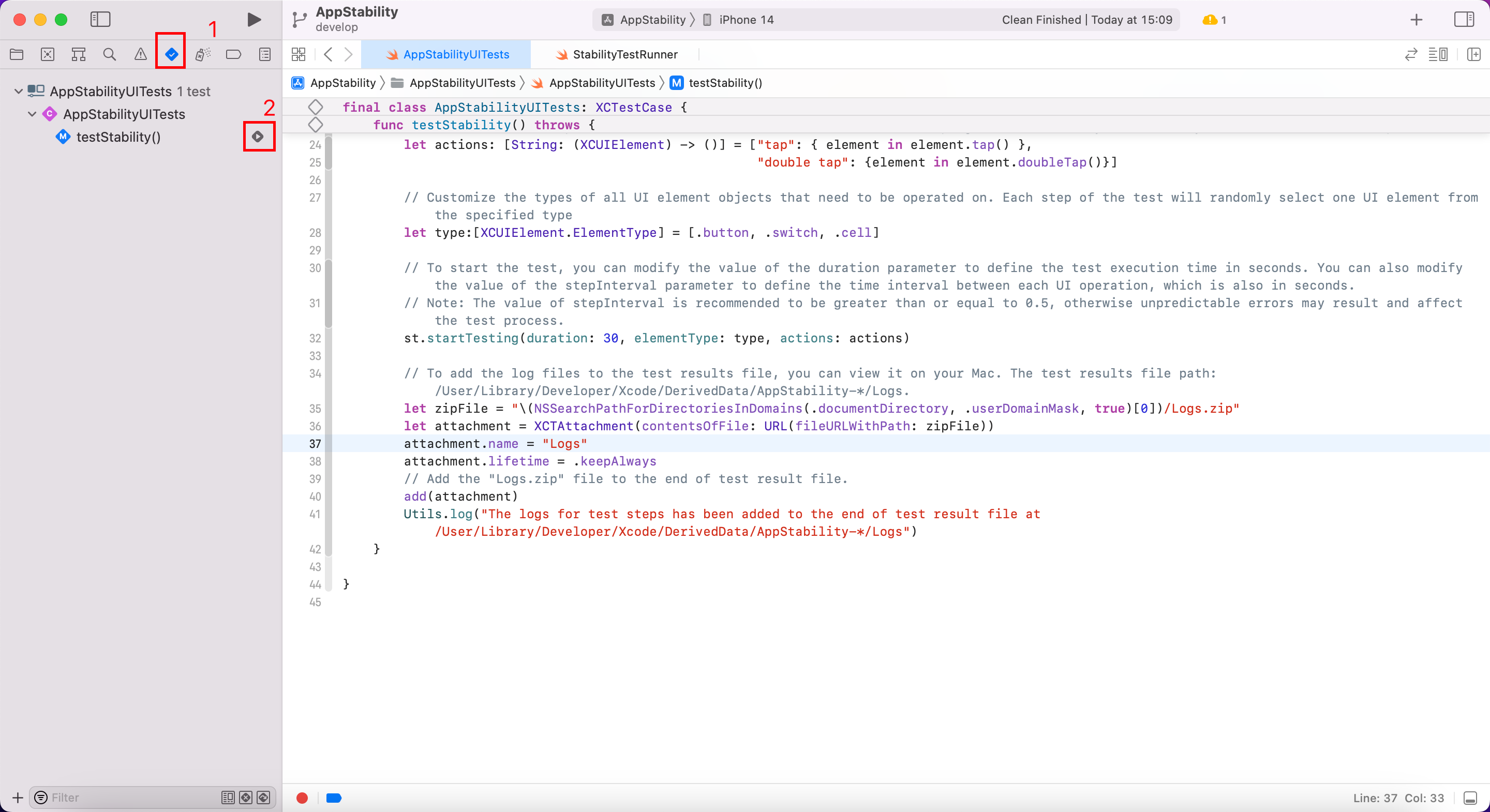
Task: Click the blue tag button in bottom bar
Action: (x=334, y=798)
